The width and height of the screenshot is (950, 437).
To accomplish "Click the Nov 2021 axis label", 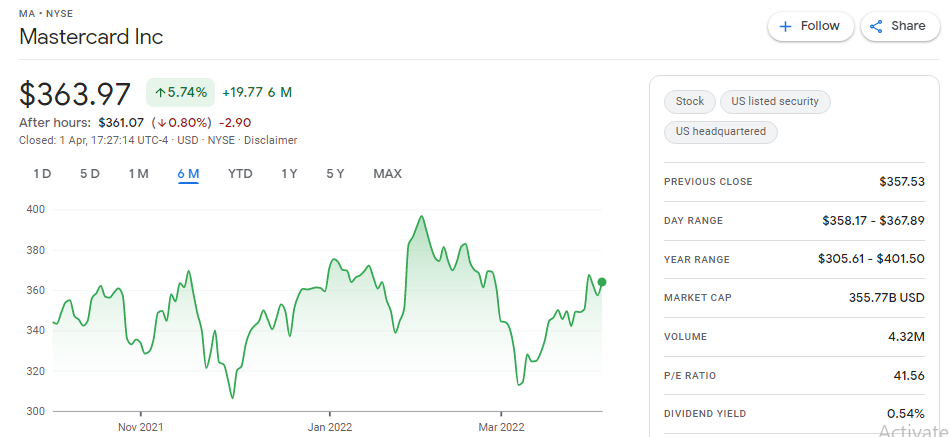I will (x=141, y=427).
